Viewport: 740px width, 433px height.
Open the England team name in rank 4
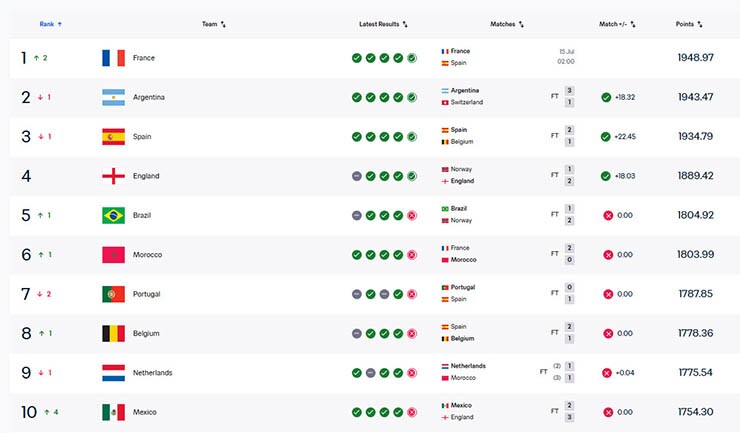tap(146, 176)
